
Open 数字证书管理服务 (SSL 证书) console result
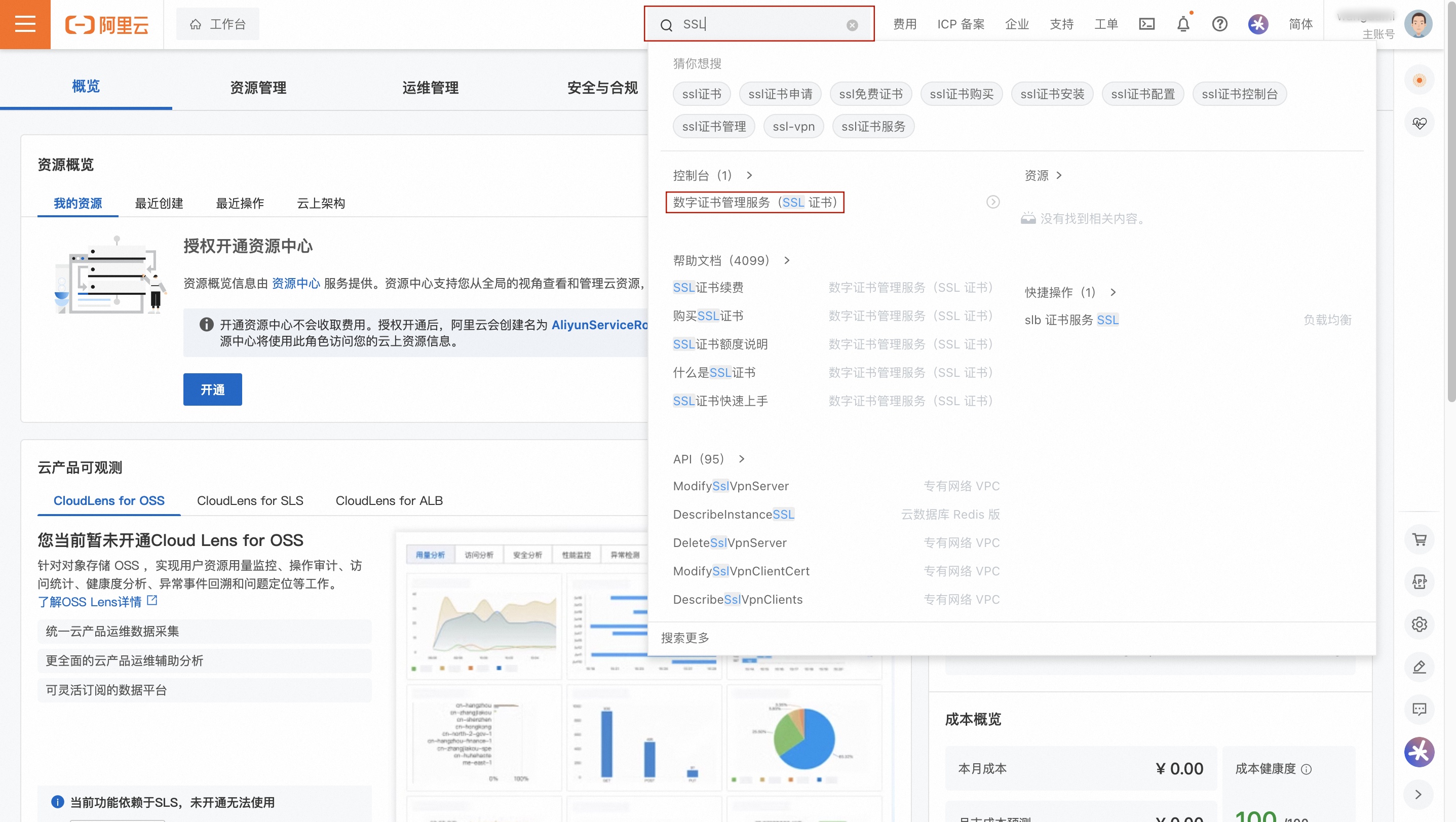pyautogui.click(x=754, y=202)
